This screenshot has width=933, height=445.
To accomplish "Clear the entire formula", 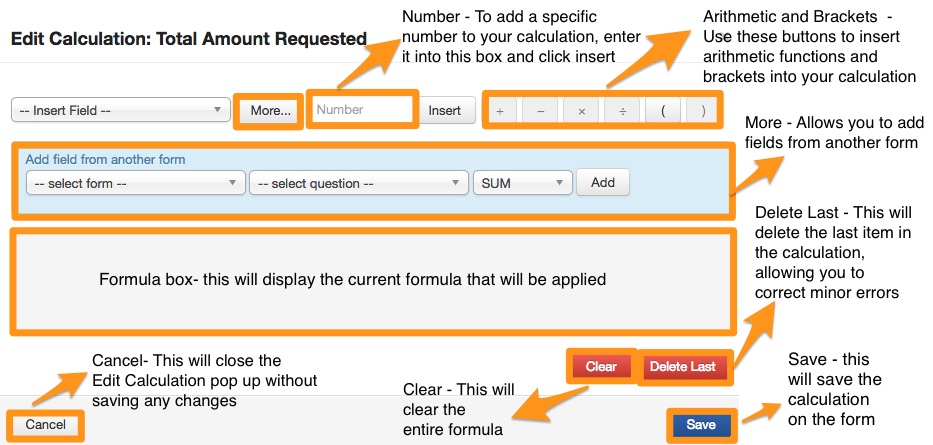I will (x=601, y=367).
